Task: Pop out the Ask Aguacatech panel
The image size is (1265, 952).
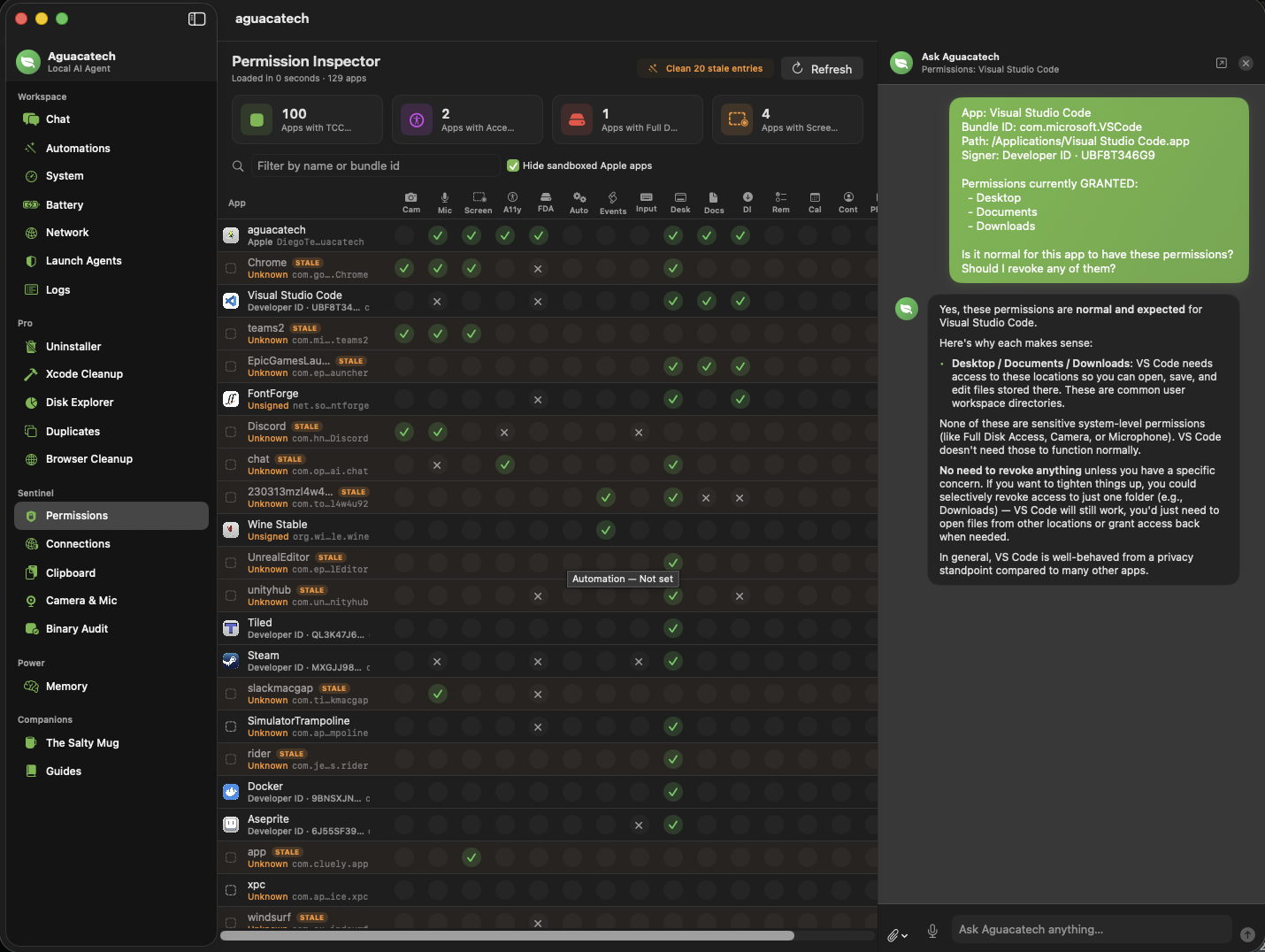Action: [1222, 63]
